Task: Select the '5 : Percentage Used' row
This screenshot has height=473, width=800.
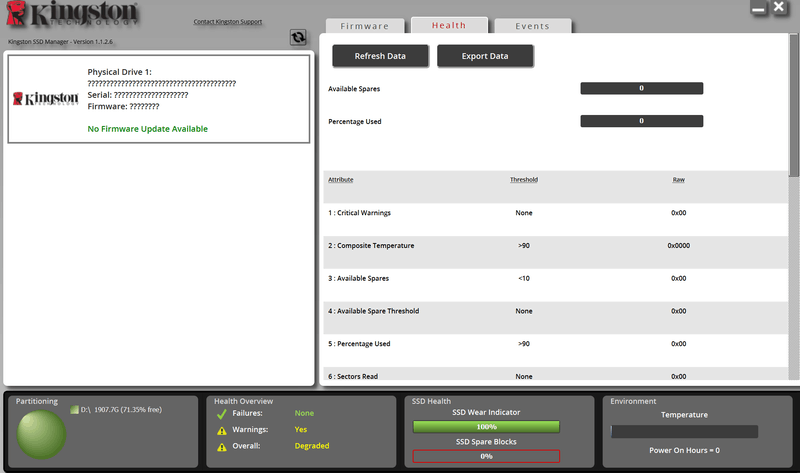Action: [x=556, y=351]
